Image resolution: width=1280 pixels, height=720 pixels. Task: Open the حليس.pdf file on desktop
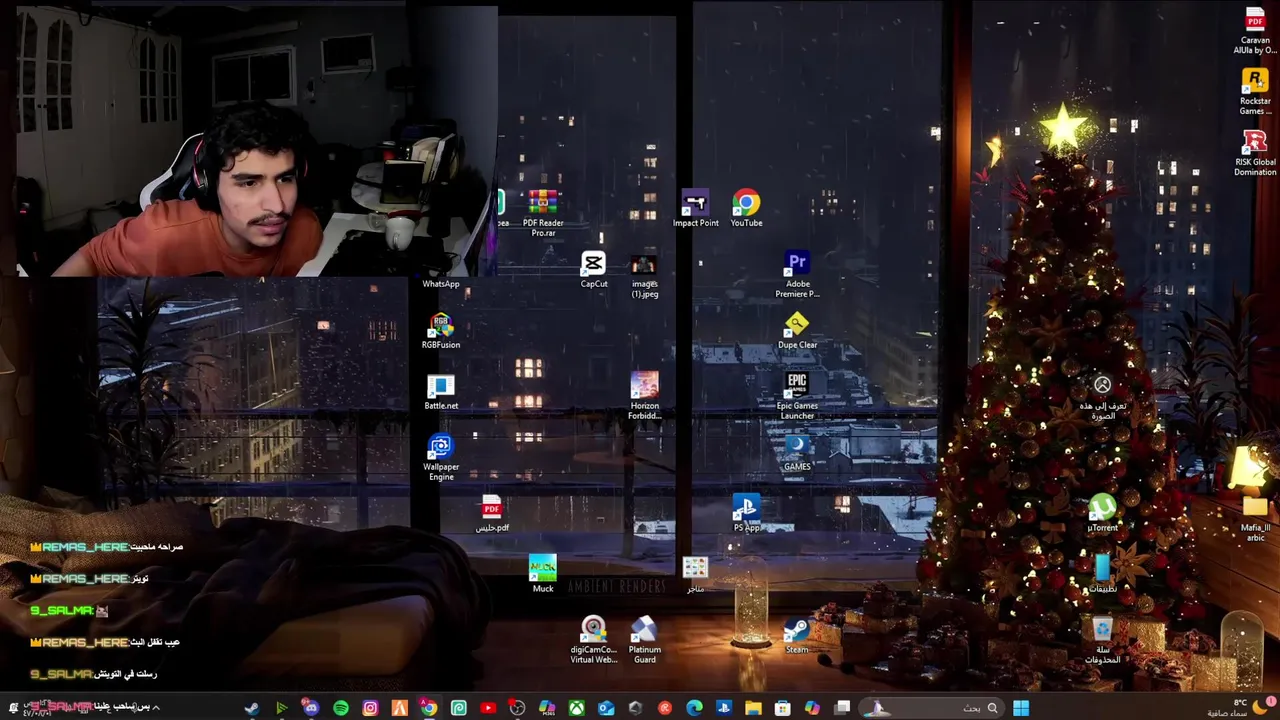click(x=491, y=514)
